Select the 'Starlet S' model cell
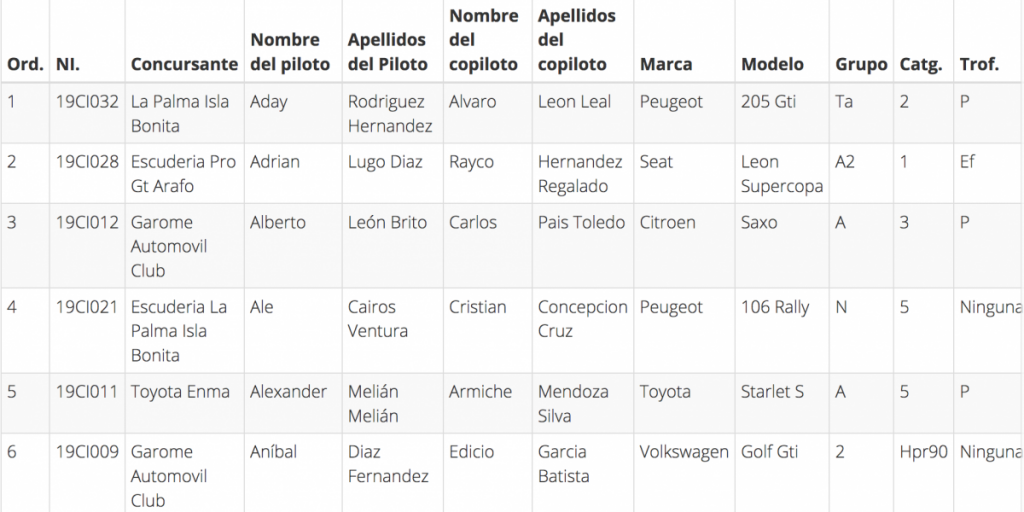 coord(772,392)
